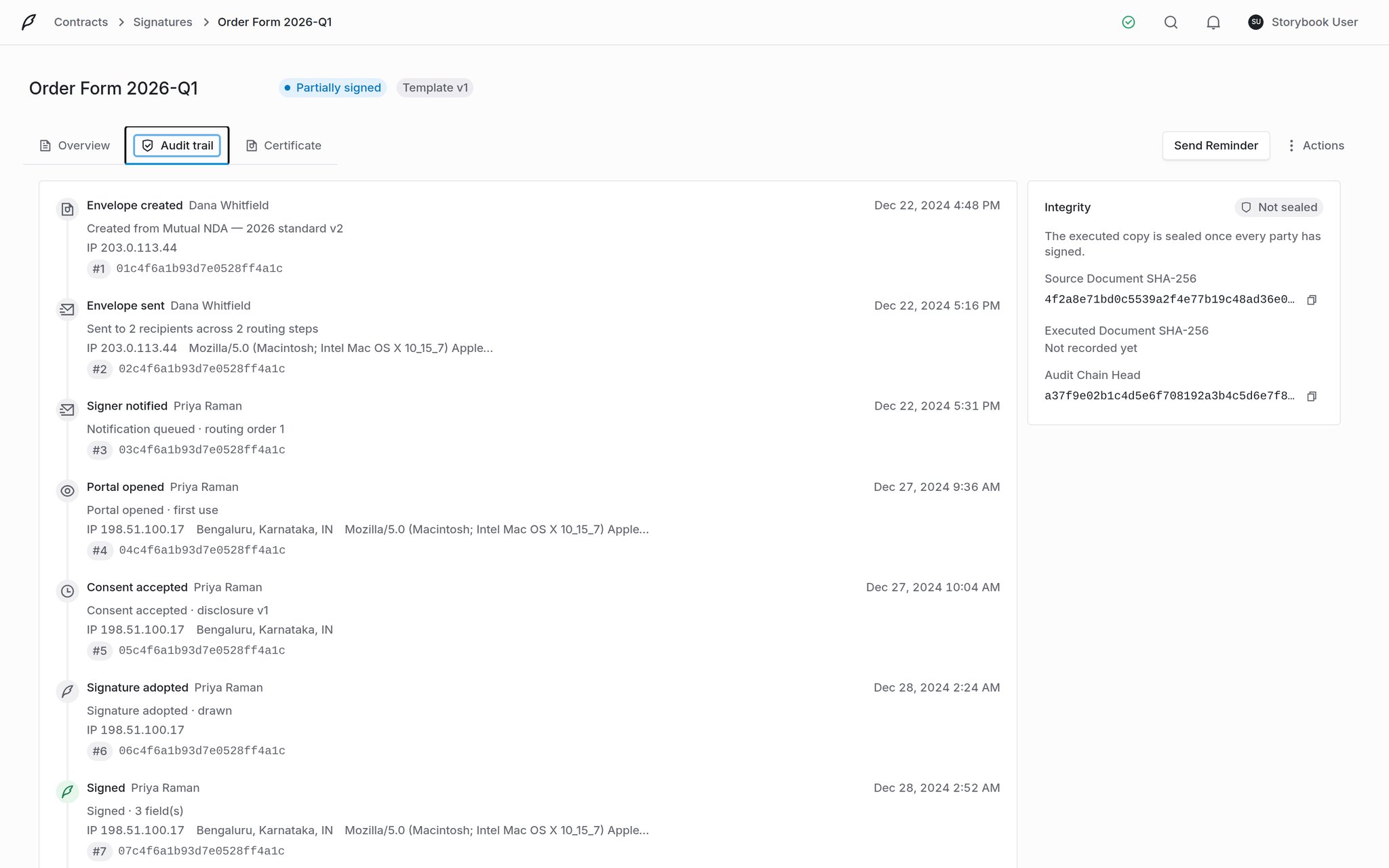Click hash 01c4f6a1b93d7e0528ff4a1c
The height and width of the screenshot is (868, 1389).
pyautogui.click(x=199, y=269)
